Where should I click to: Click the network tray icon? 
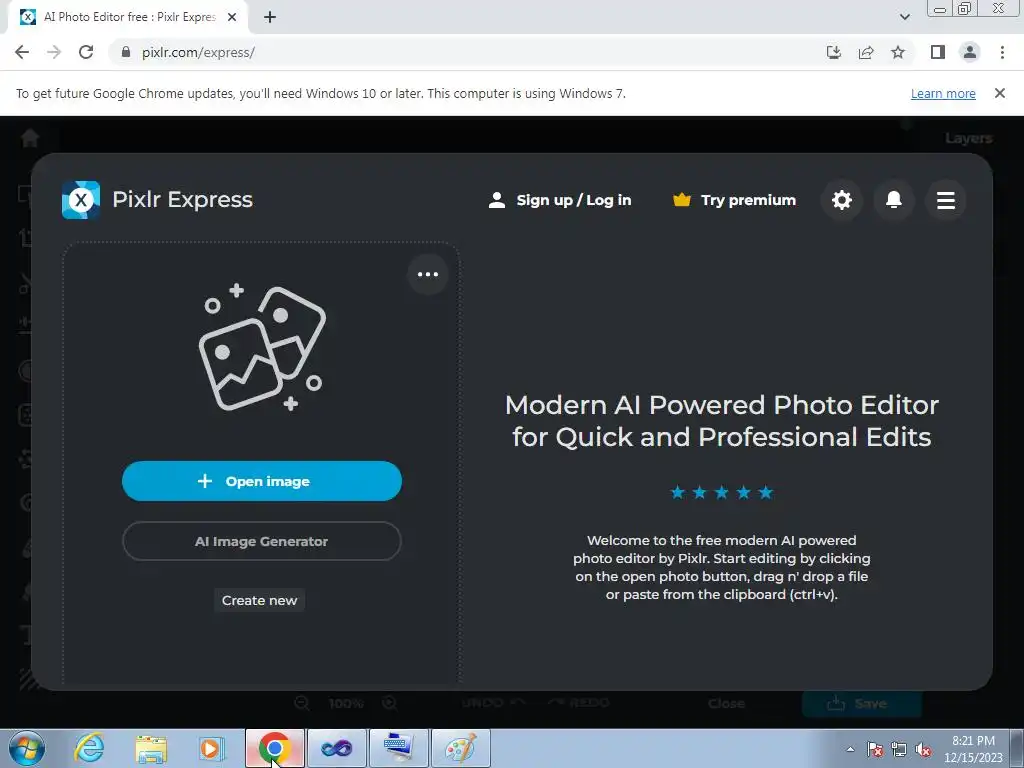tap(899, 749)
